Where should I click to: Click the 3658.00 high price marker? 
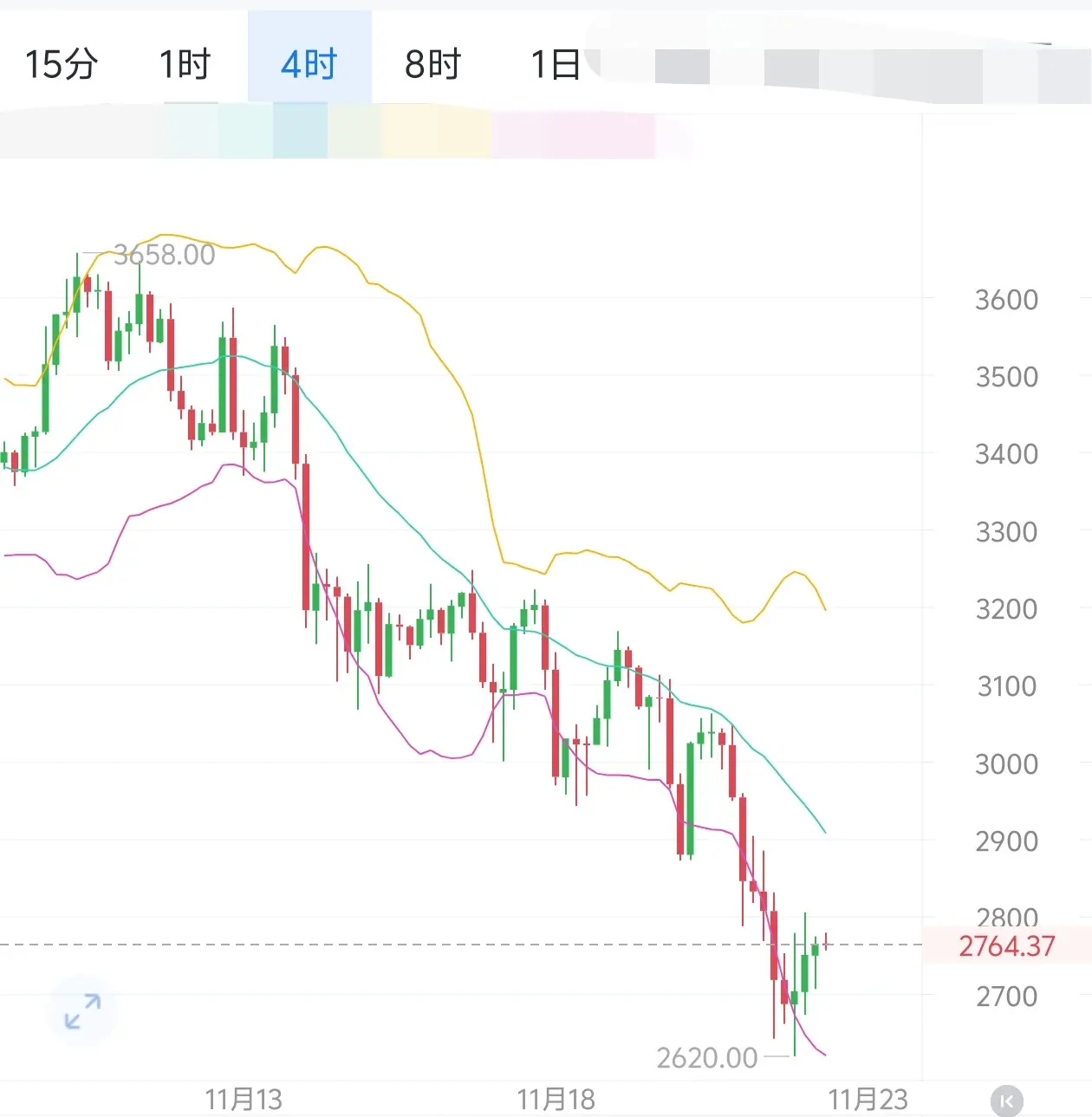164,255
